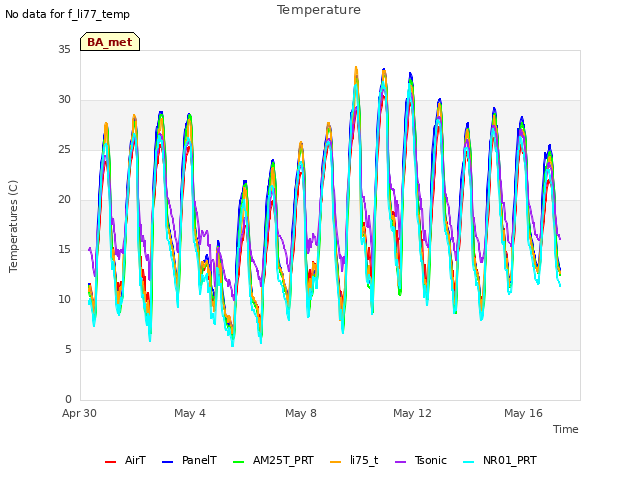Toggle NR01_PRT series in the legend
The image size is (640, 480).
[500, 460]
